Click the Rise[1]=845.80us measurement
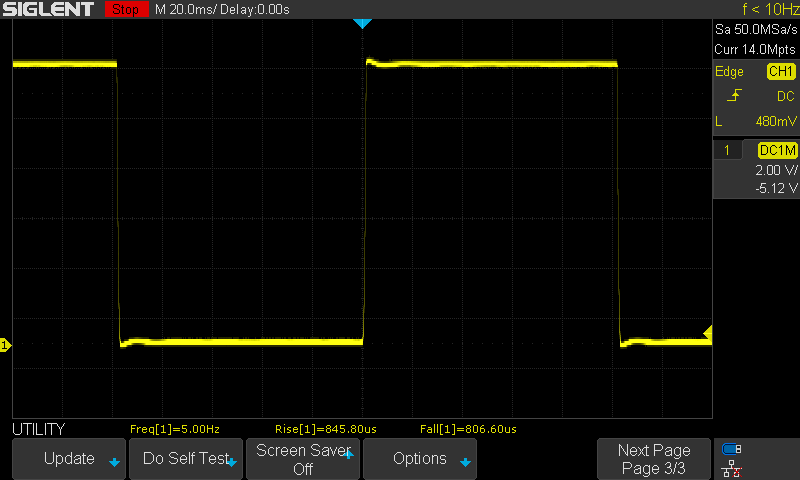Image resolution: width=800 pixels, height=480 pixels. (326, 429)
